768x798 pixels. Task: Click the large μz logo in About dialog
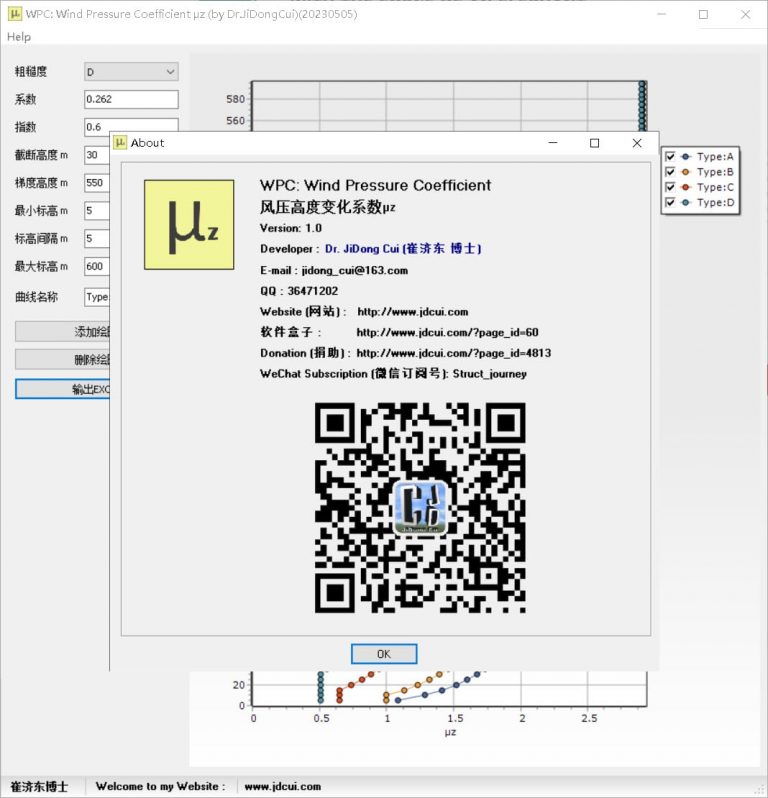[x=189, y=225]
